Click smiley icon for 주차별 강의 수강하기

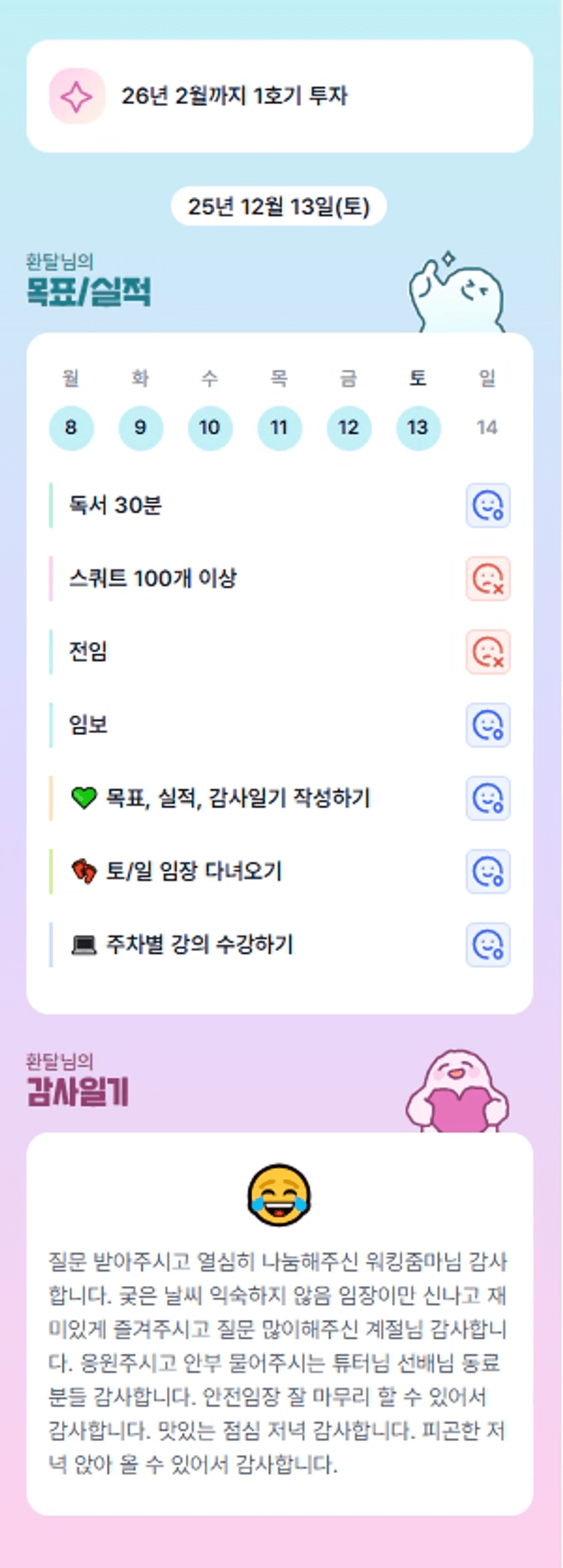487,945
